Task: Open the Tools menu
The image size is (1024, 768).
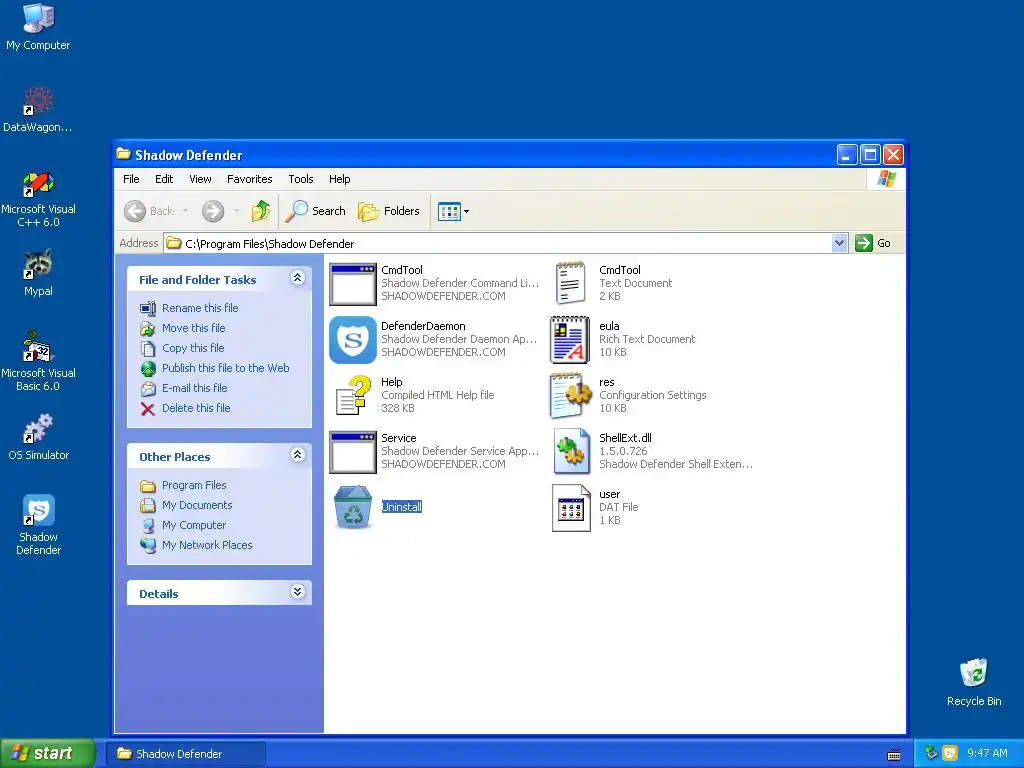Action: 300,179
